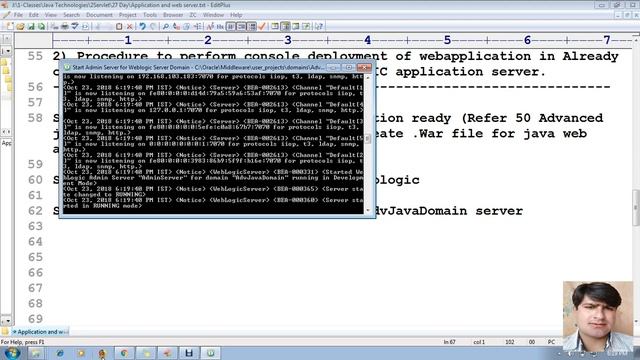640x360 pixels.
Task: Create a new document via toolbar
Action: (x=9, y=27)
